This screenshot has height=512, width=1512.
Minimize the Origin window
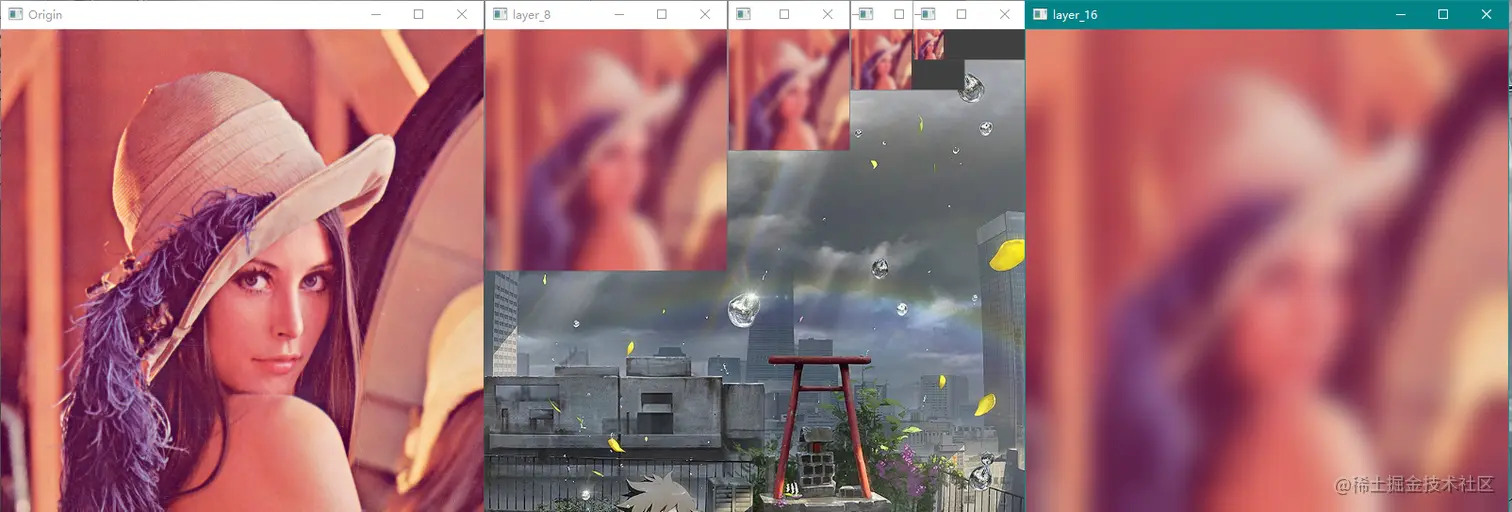coord(376,15)
